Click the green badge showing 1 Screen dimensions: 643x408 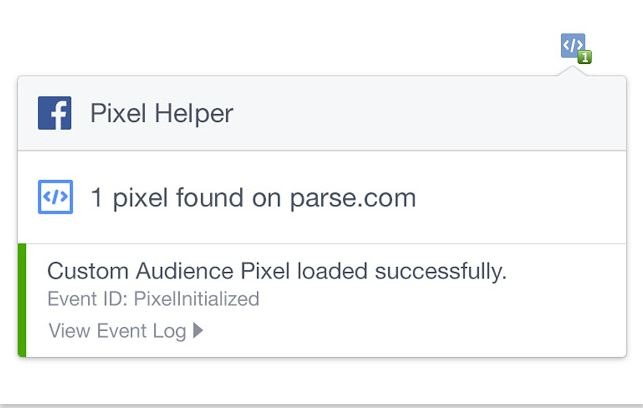click(585, 57)
